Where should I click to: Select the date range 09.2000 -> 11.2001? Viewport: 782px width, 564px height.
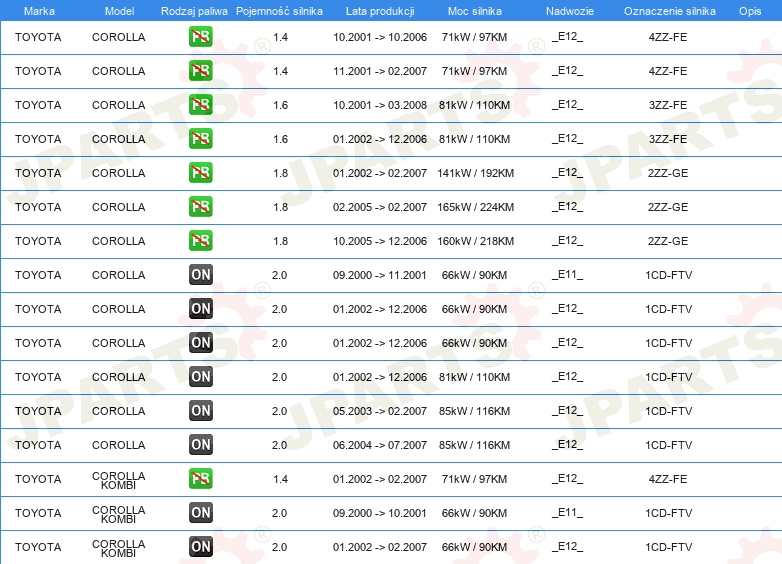380,275
